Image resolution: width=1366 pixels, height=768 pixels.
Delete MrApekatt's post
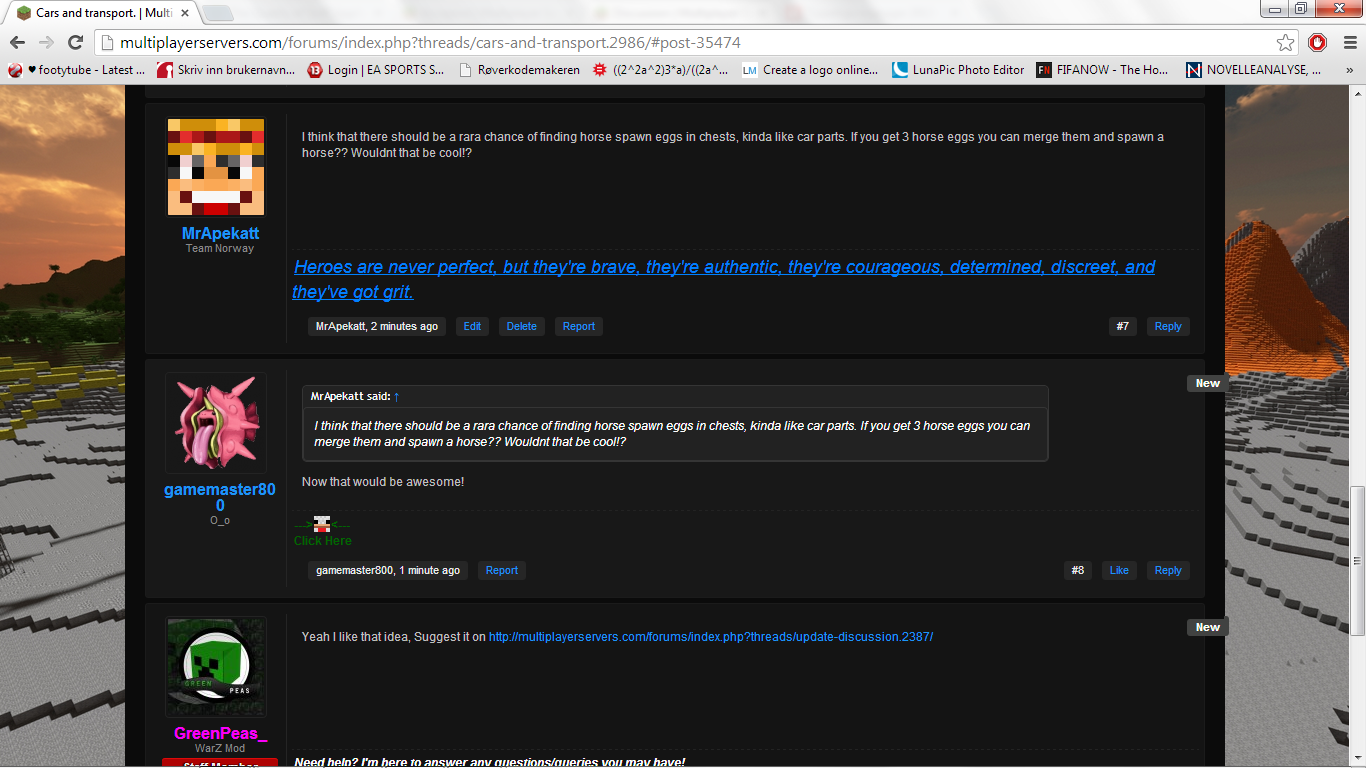521,326
